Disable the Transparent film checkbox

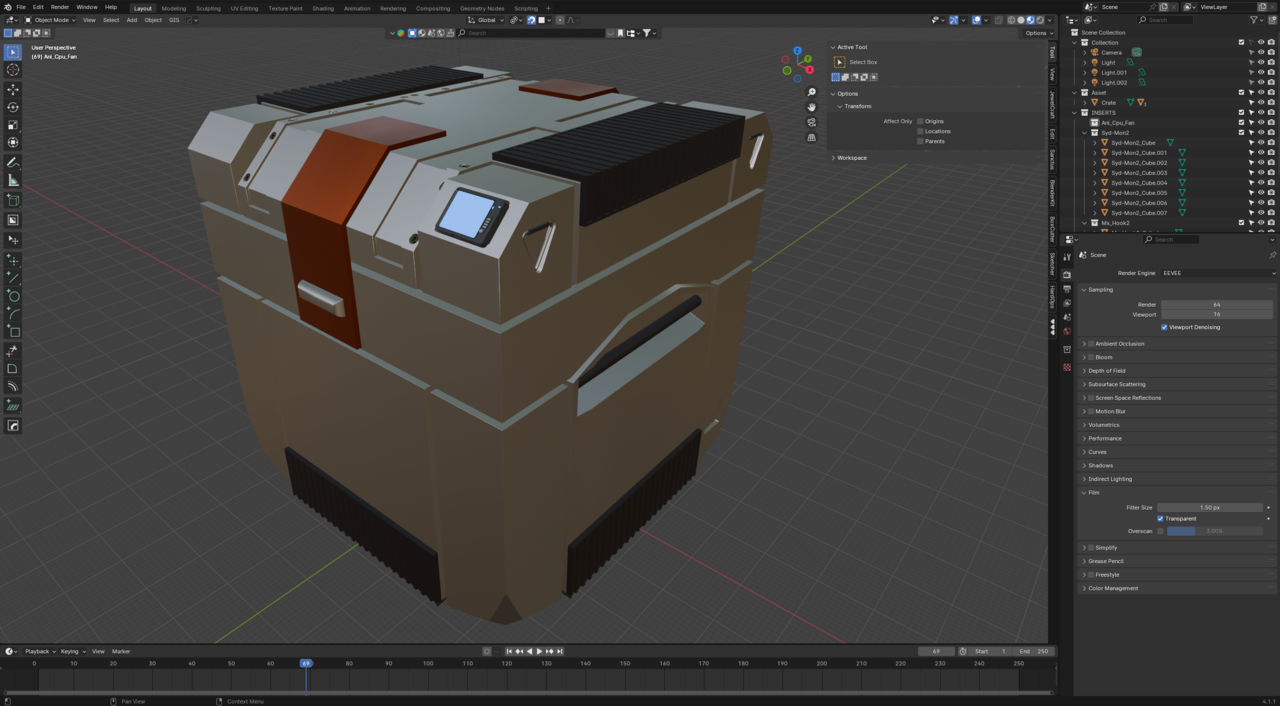click(x=1160, y=519)
